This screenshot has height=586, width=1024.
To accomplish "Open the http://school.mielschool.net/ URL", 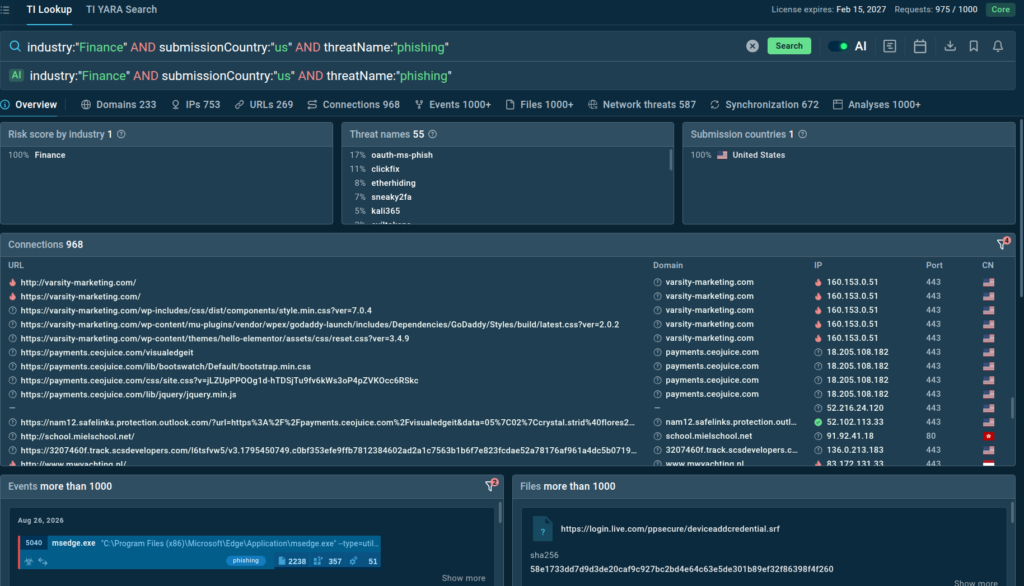I will click(x=77, y=436).
